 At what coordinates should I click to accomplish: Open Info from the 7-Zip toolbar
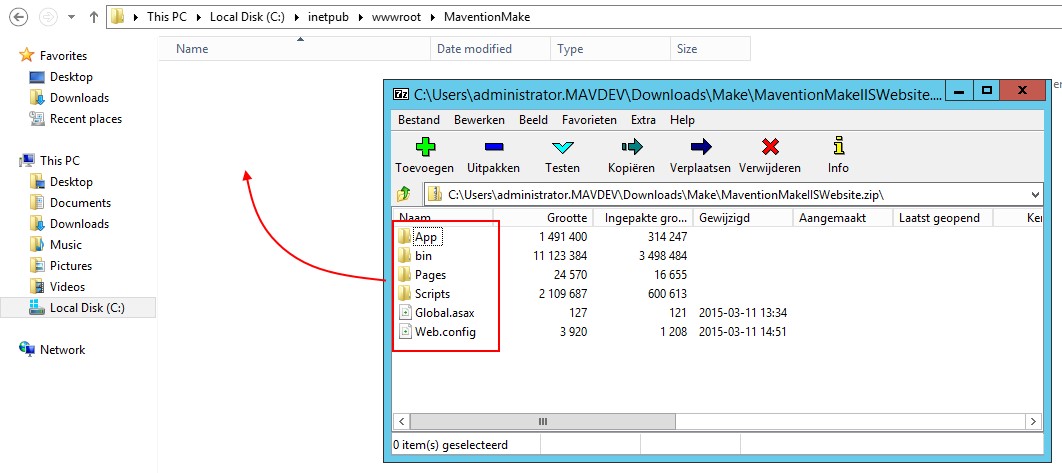[x=838, y=148]
